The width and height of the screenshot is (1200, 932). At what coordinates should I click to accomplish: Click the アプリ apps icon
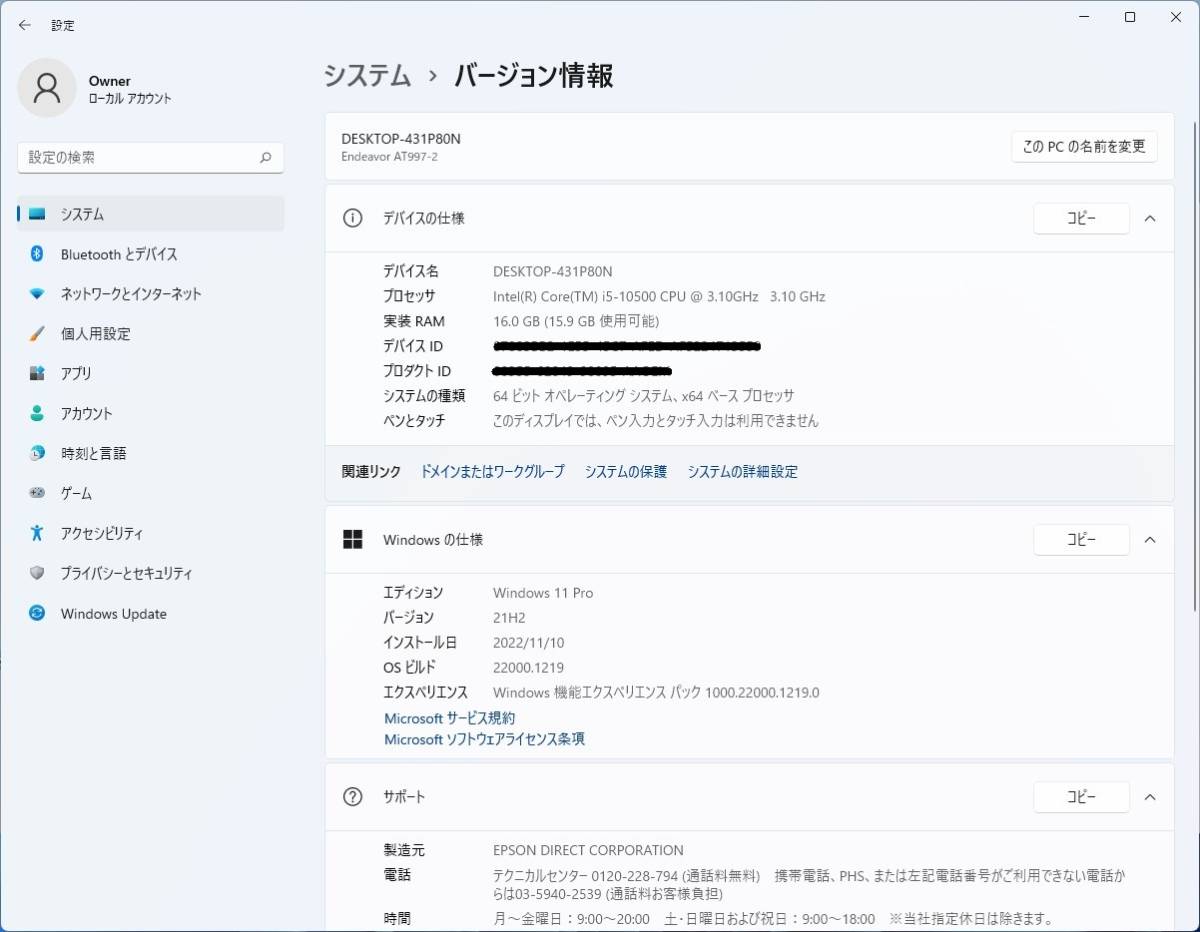coord(37,374)
